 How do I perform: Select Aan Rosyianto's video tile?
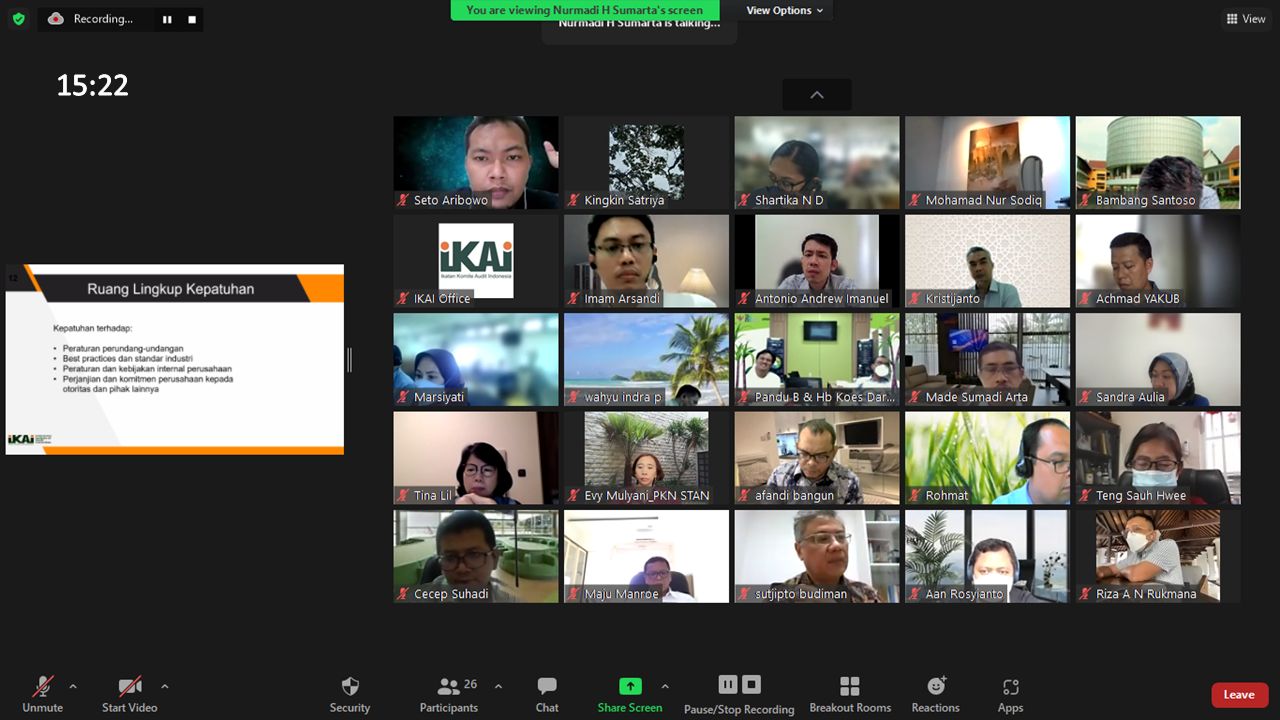(988, 556)
